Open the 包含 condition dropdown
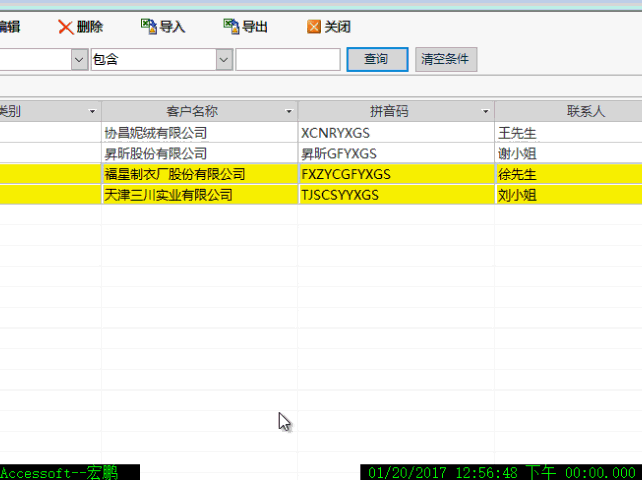 point(224,60)
